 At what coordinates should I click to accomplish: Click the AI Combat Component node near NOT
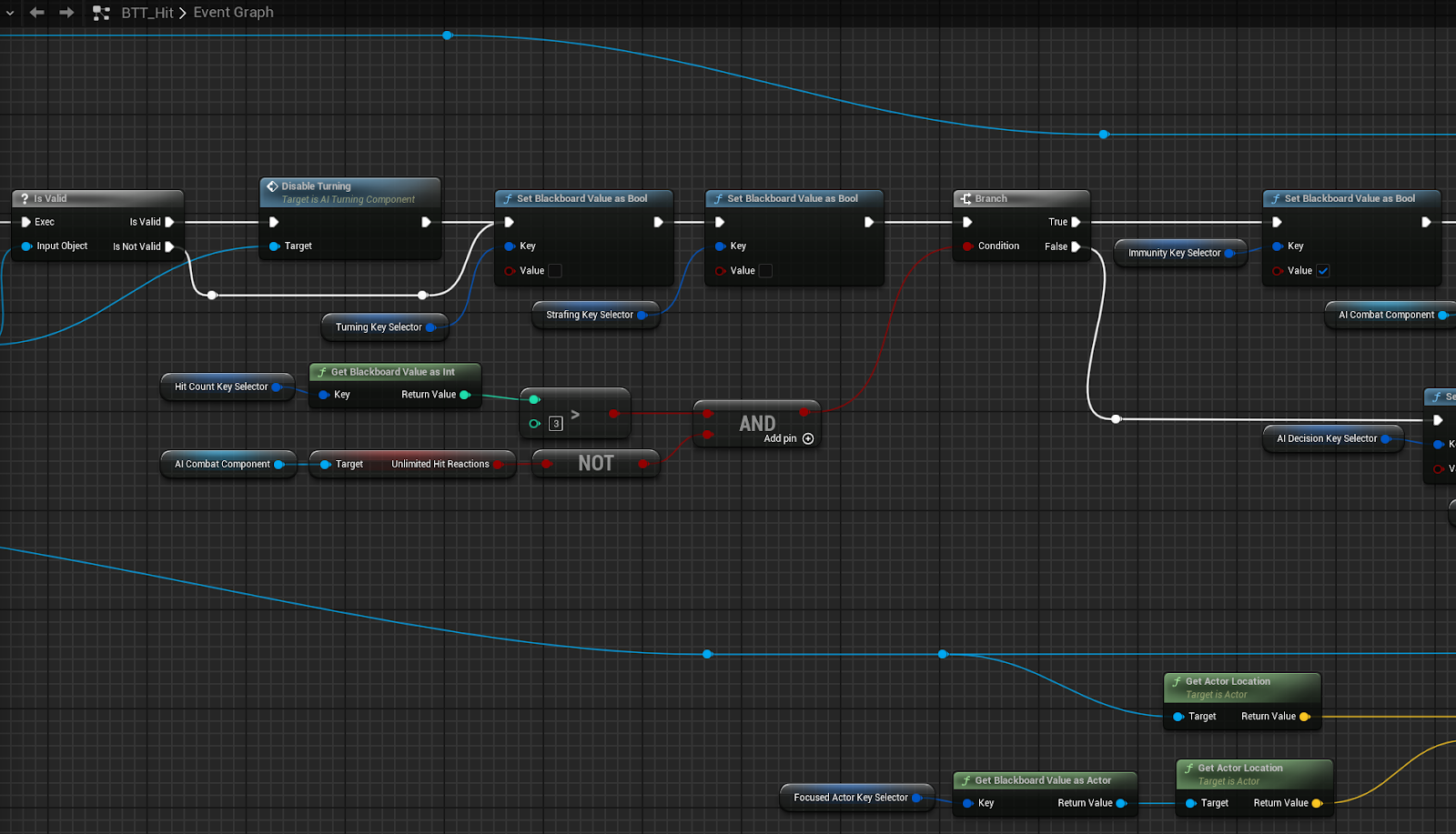[228, 464]
